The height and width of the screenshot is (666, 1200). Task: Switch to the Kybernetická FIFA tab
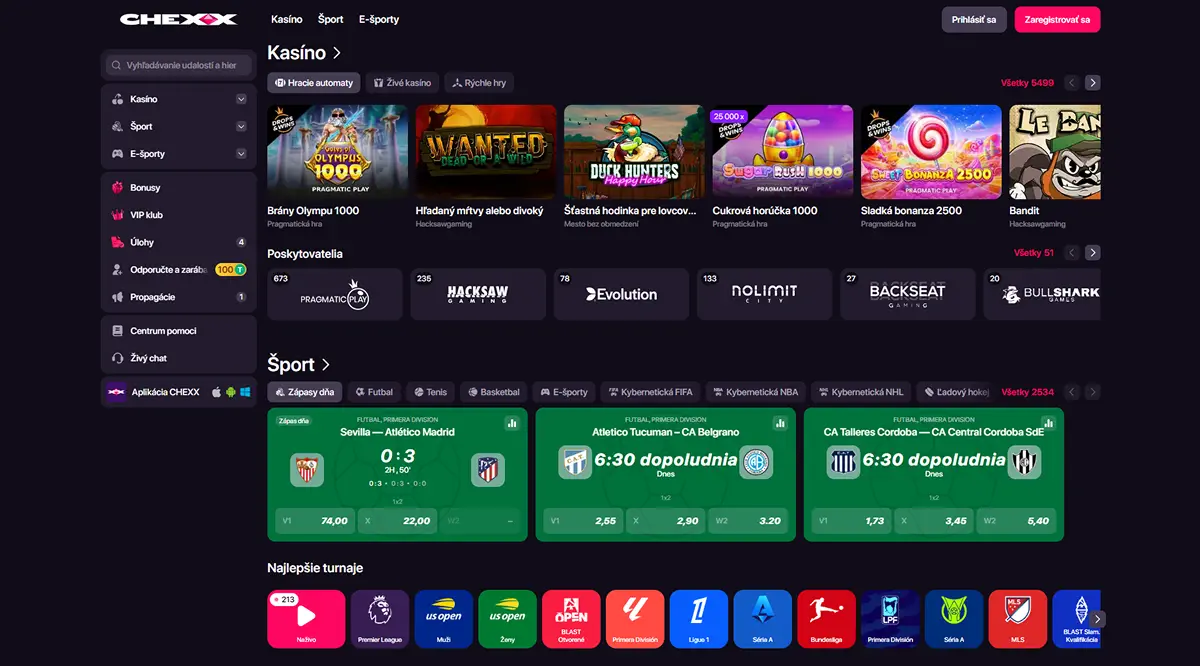pyautogui.click(x=649, y=392)
